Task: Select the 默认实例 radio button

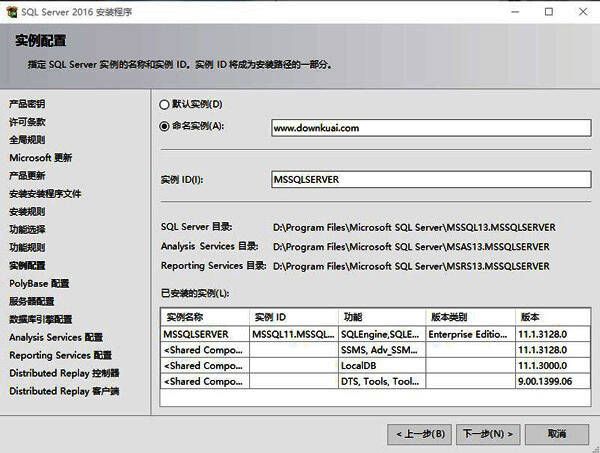Action: pyautogui.click(x=165, y=104)
